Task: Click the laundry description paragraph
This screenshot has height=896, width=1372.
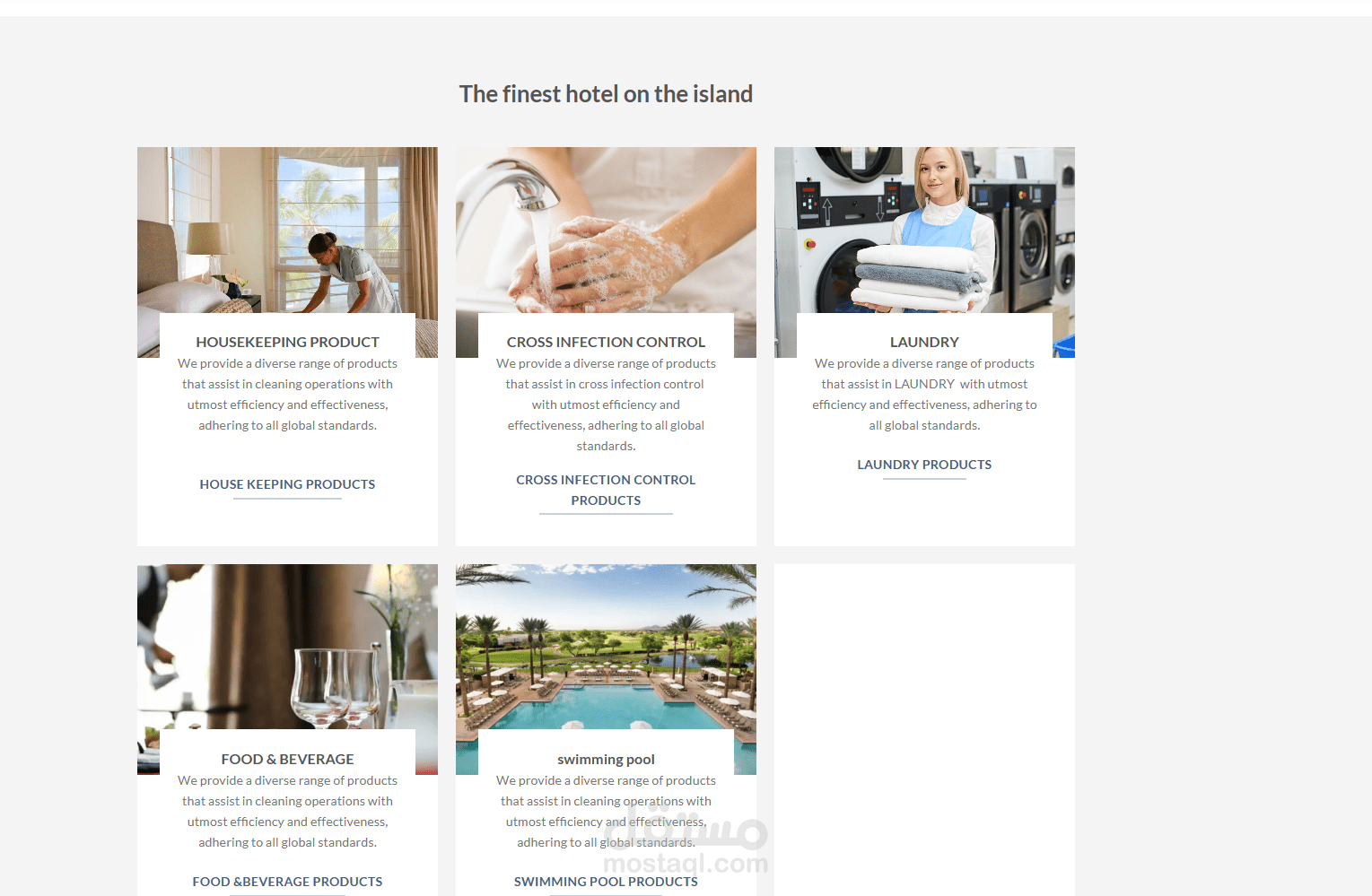Action: tap(924, 395)
